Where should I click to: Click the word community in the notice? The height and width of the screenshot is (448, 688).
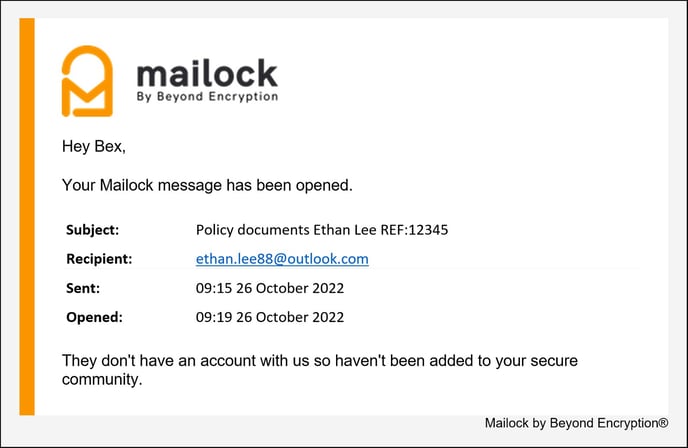click(100, 380)
